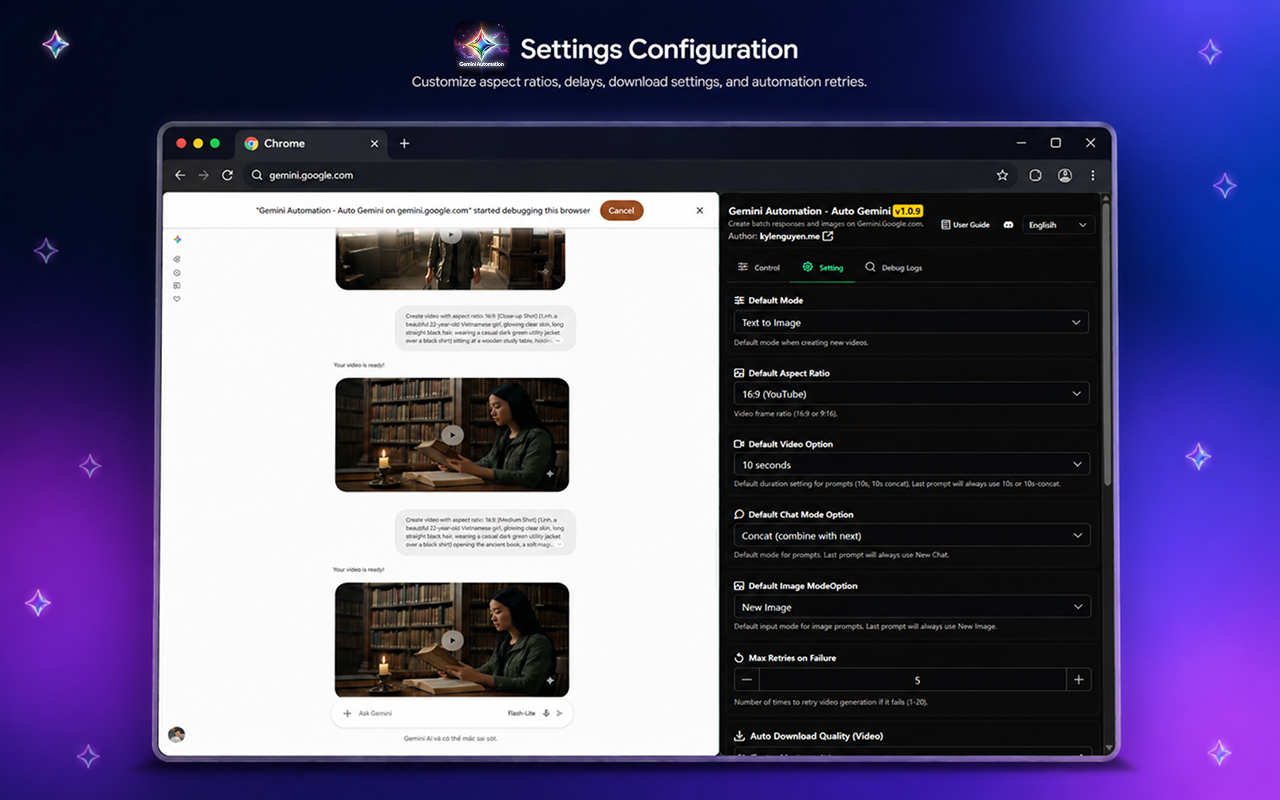Select the Setting tab

point(823,268)
